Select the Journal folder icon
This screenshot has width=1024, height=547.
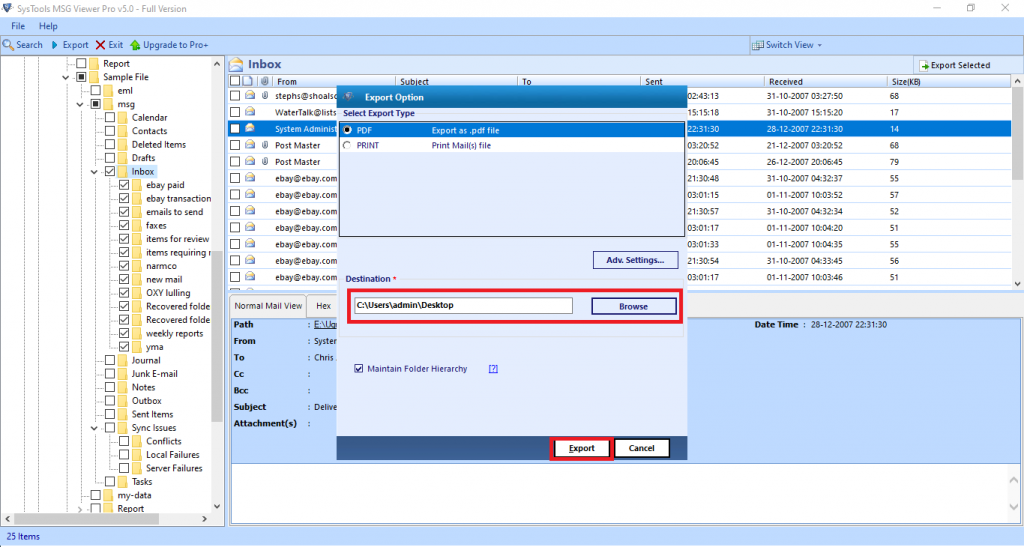[122, 360]
